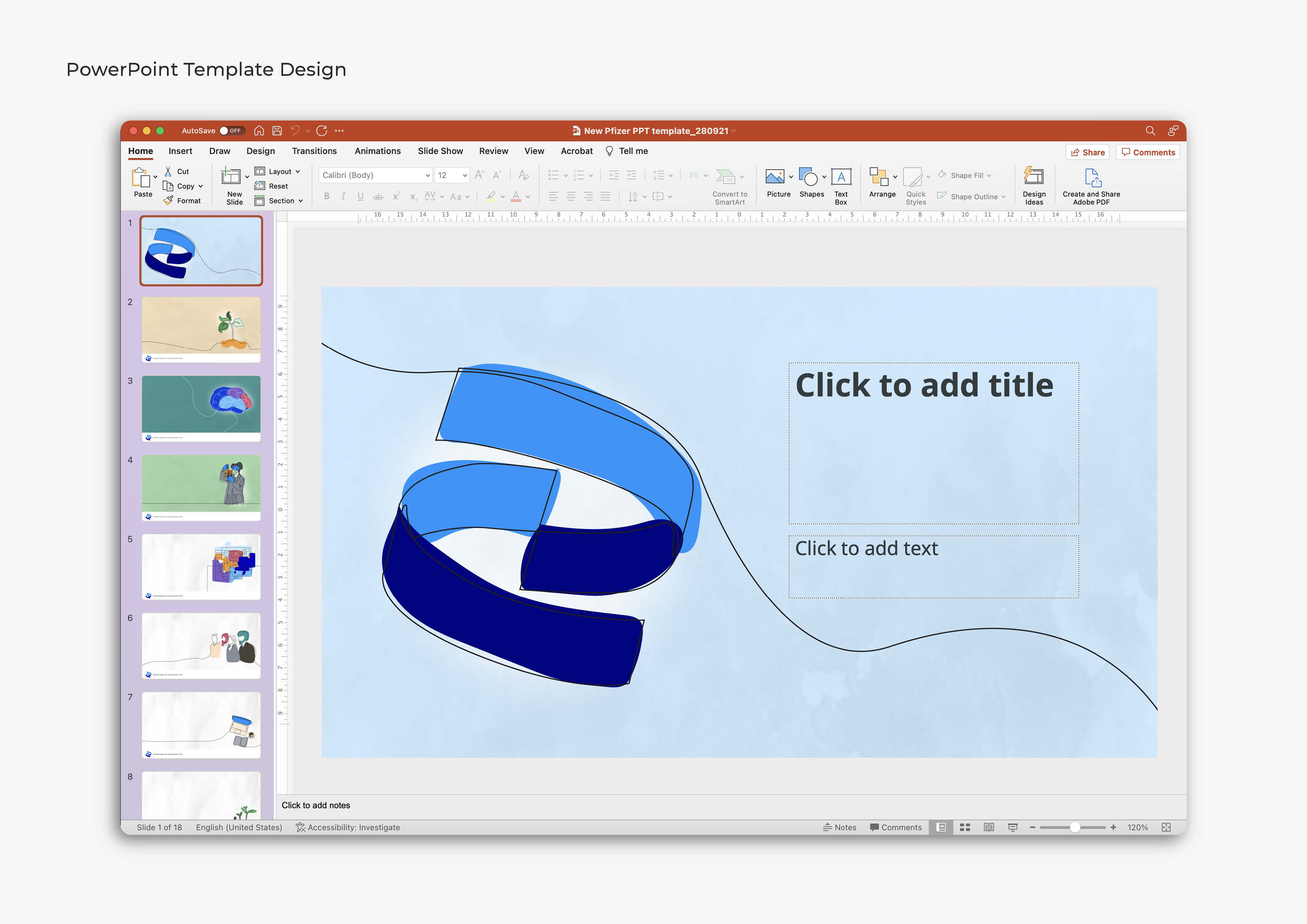Screen dimensions: 1307x924
Task: Decrease font size button
Action: [497, 175]
